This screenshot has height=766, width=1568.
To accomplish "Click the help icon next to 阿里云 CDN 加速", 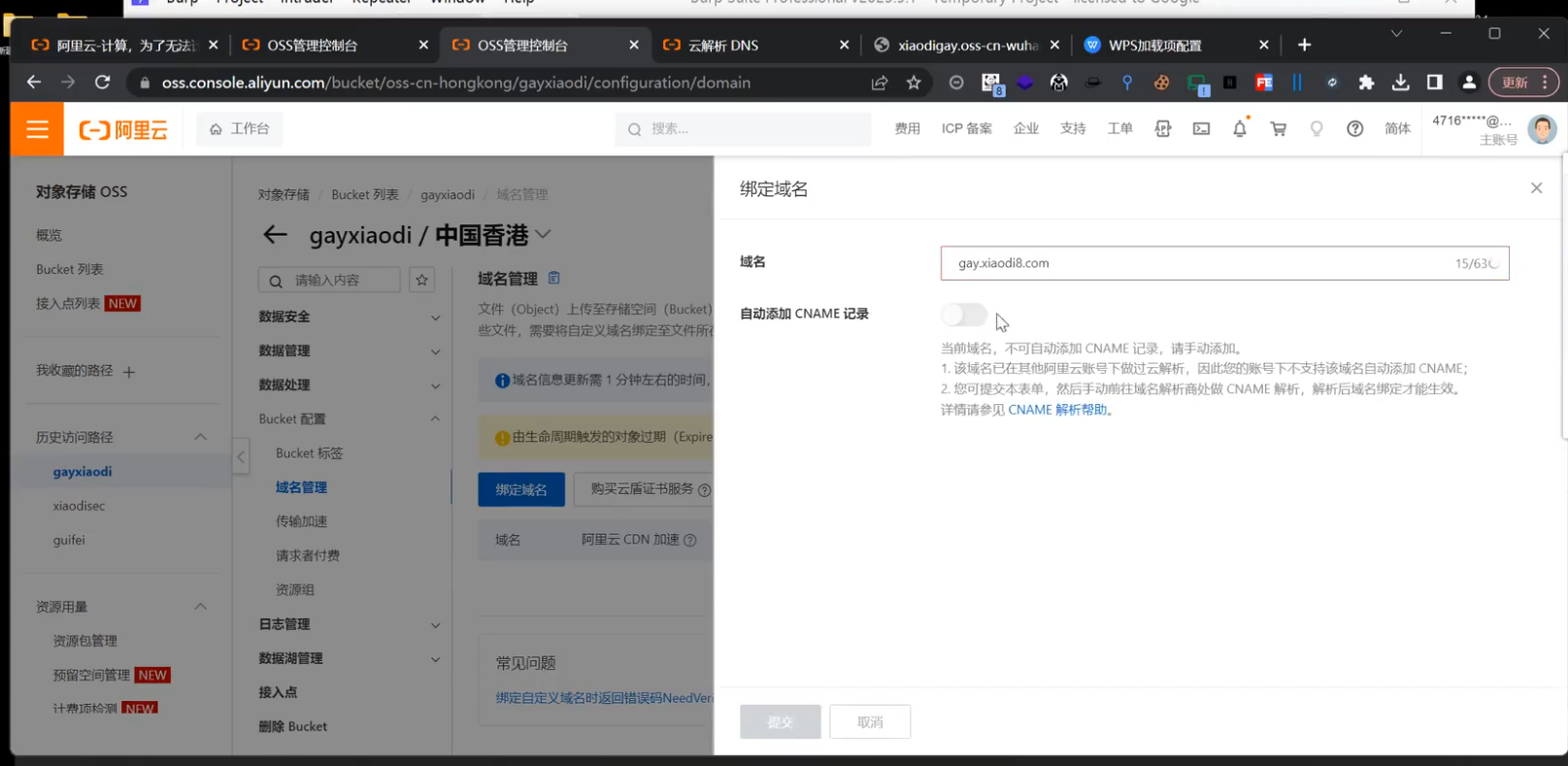I will [690, 541].
